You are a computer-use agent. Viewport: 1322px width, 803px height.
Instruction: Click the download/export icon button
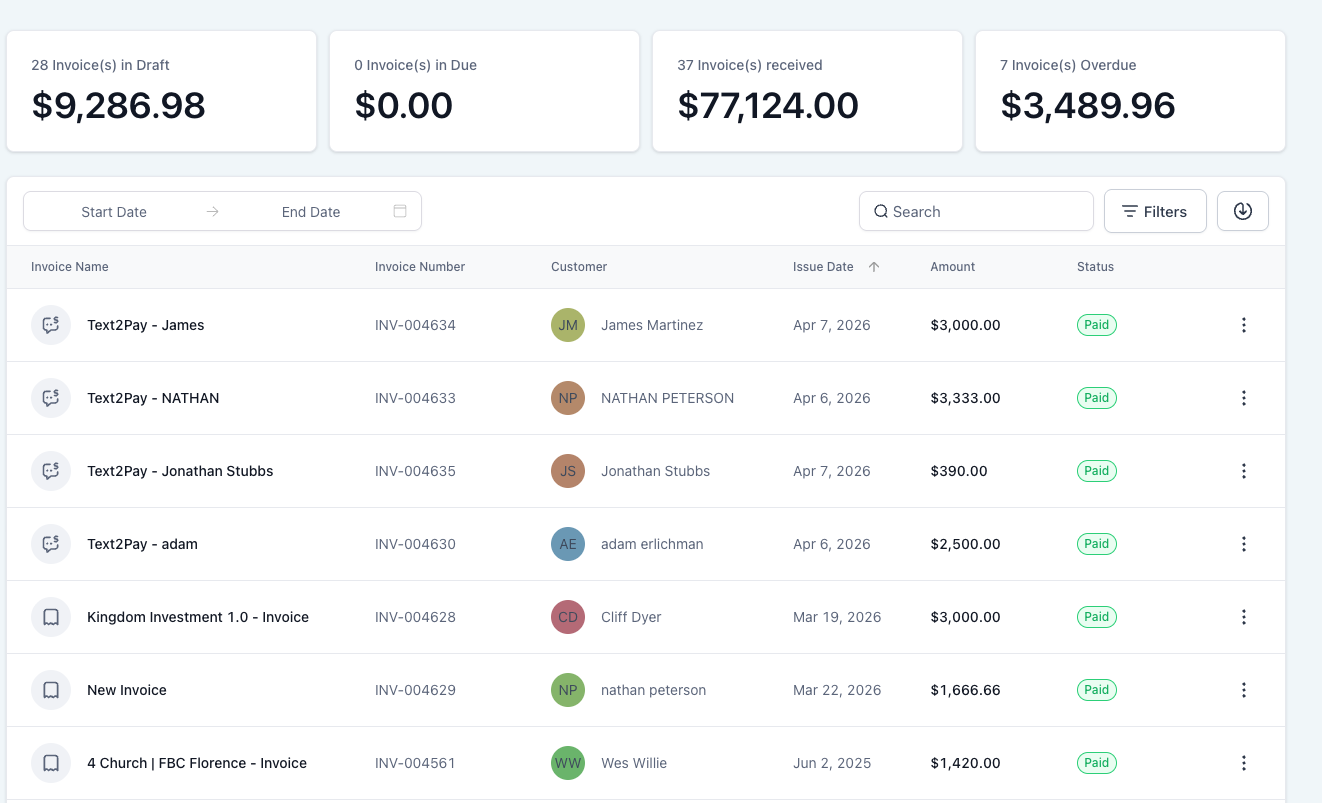tap(1243, 211)
